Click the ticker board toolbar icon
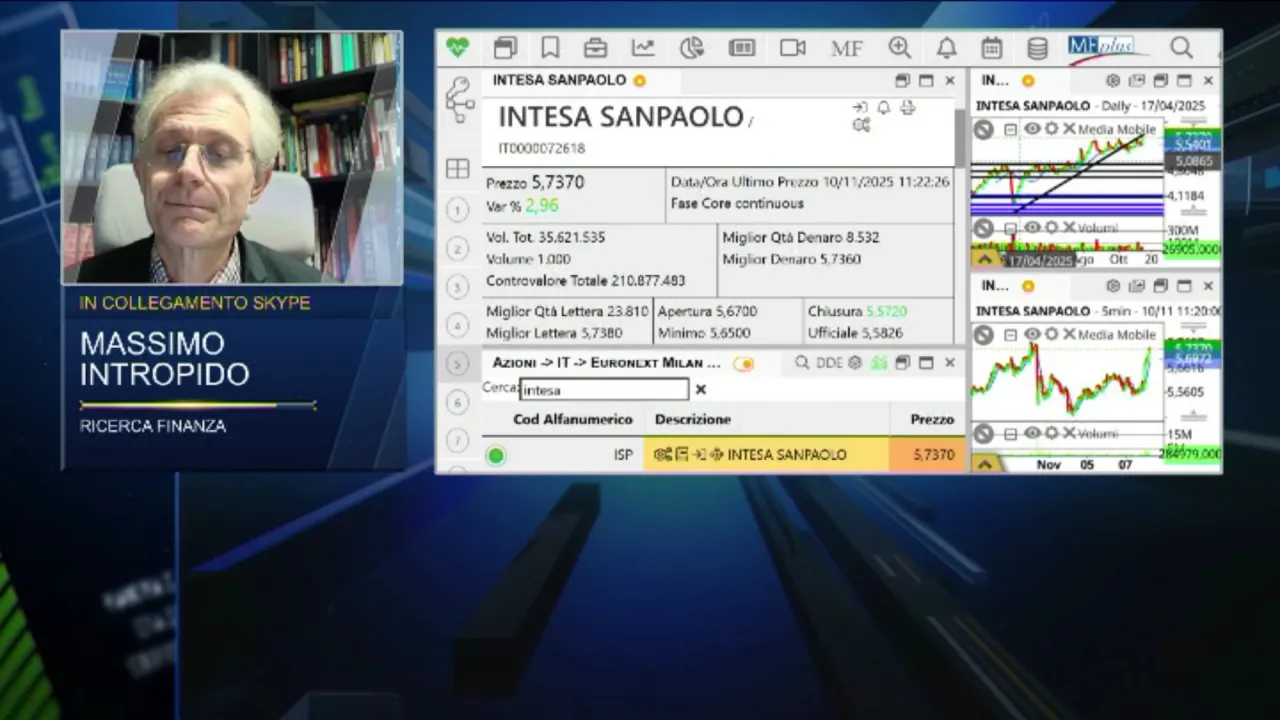 click(x=741, y=47)
